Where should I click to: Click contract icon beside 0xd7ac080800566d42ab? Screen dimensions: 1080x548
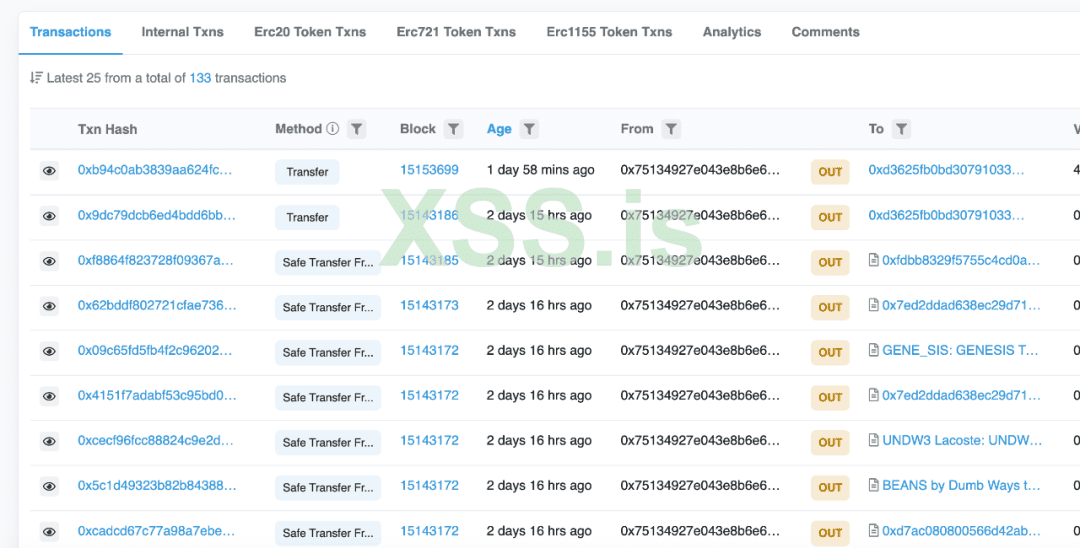point(873,531)
